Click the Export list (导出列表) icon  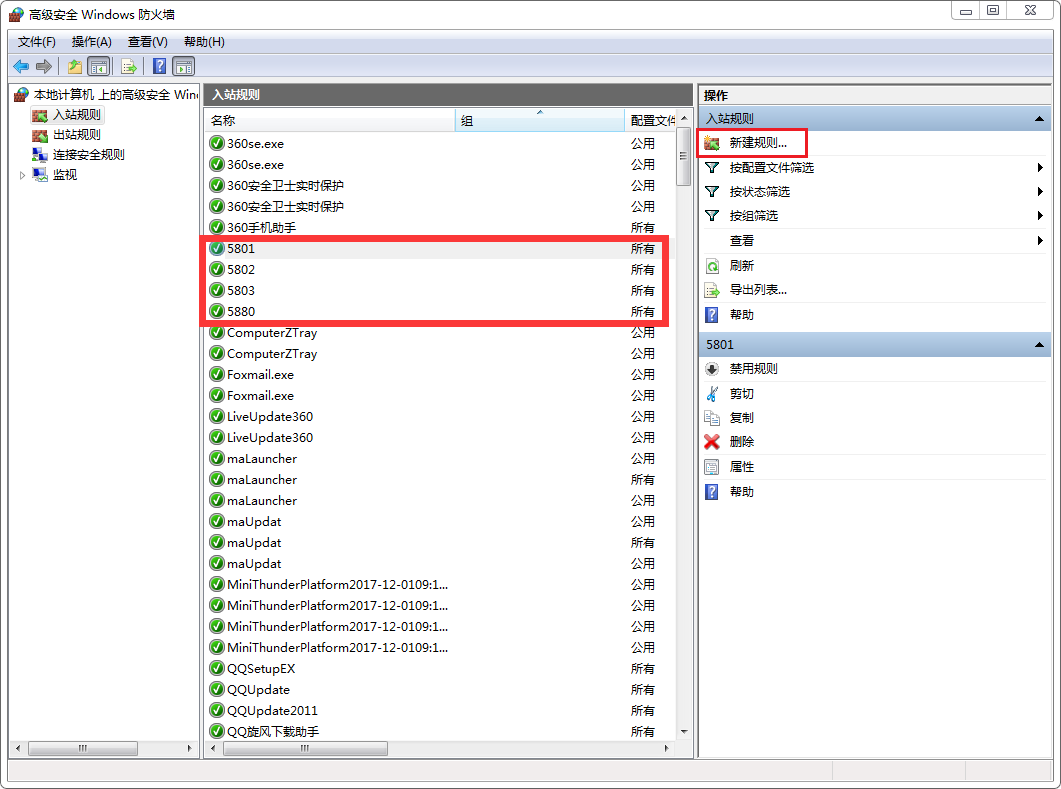pos(712,290)
